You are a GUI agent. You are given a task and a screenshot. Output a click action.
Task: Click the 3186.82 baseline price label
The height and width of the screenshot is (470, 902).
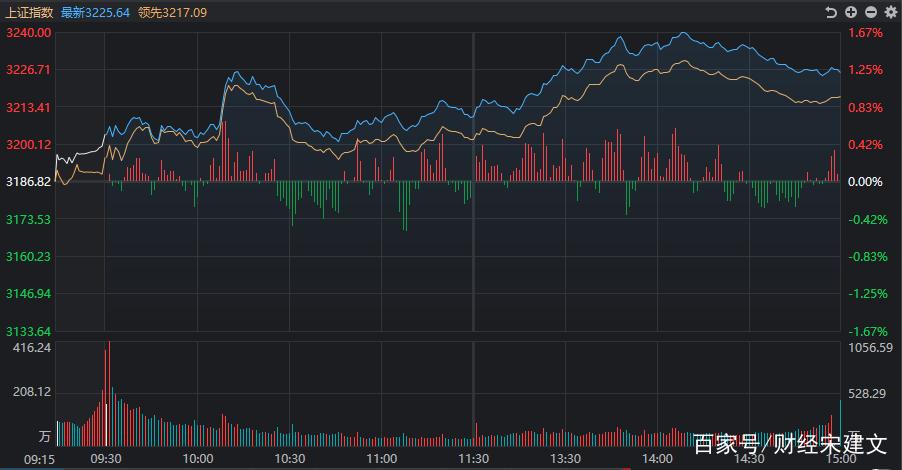pos(27,182)
